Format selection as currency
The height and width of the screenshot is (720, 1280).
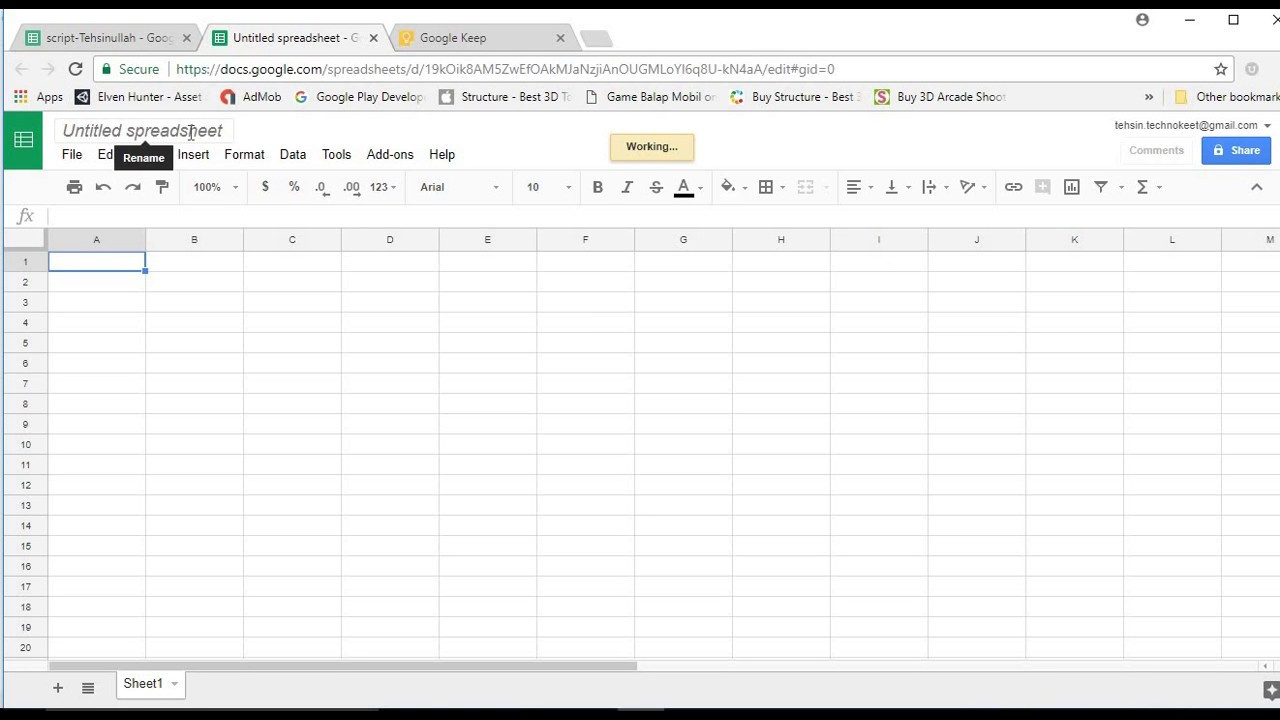[265, 187]
